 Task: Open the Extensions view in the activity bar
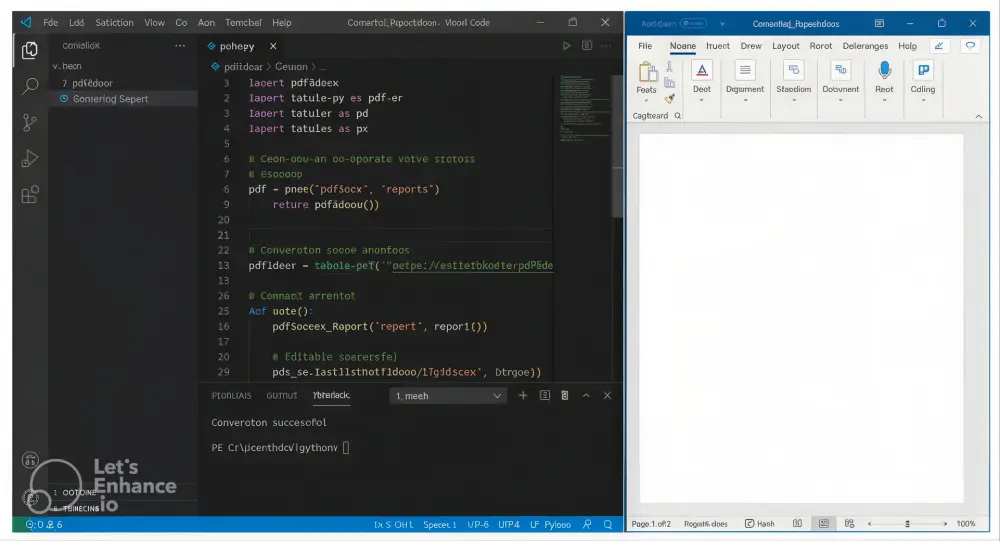tap(30, 194)
